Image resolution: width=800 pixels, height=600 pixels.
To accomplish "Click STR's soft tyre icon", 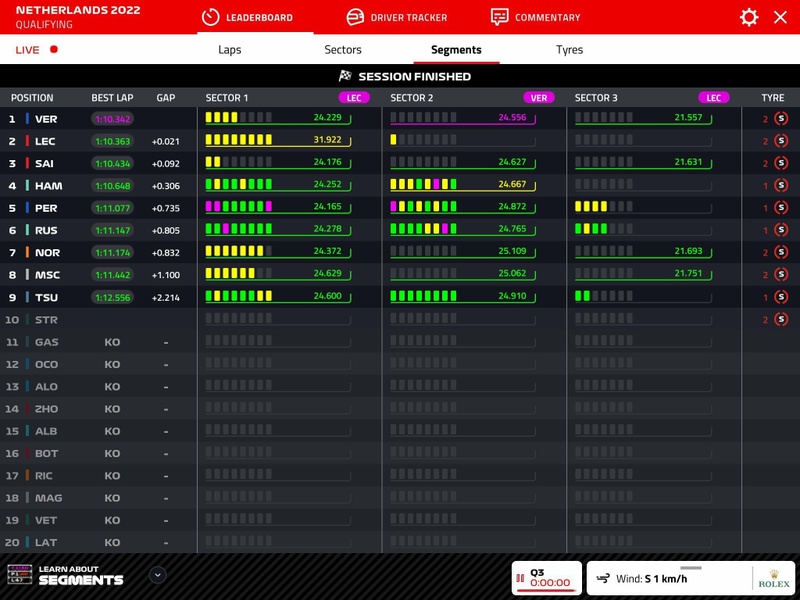I will click(x=781, y=319).
